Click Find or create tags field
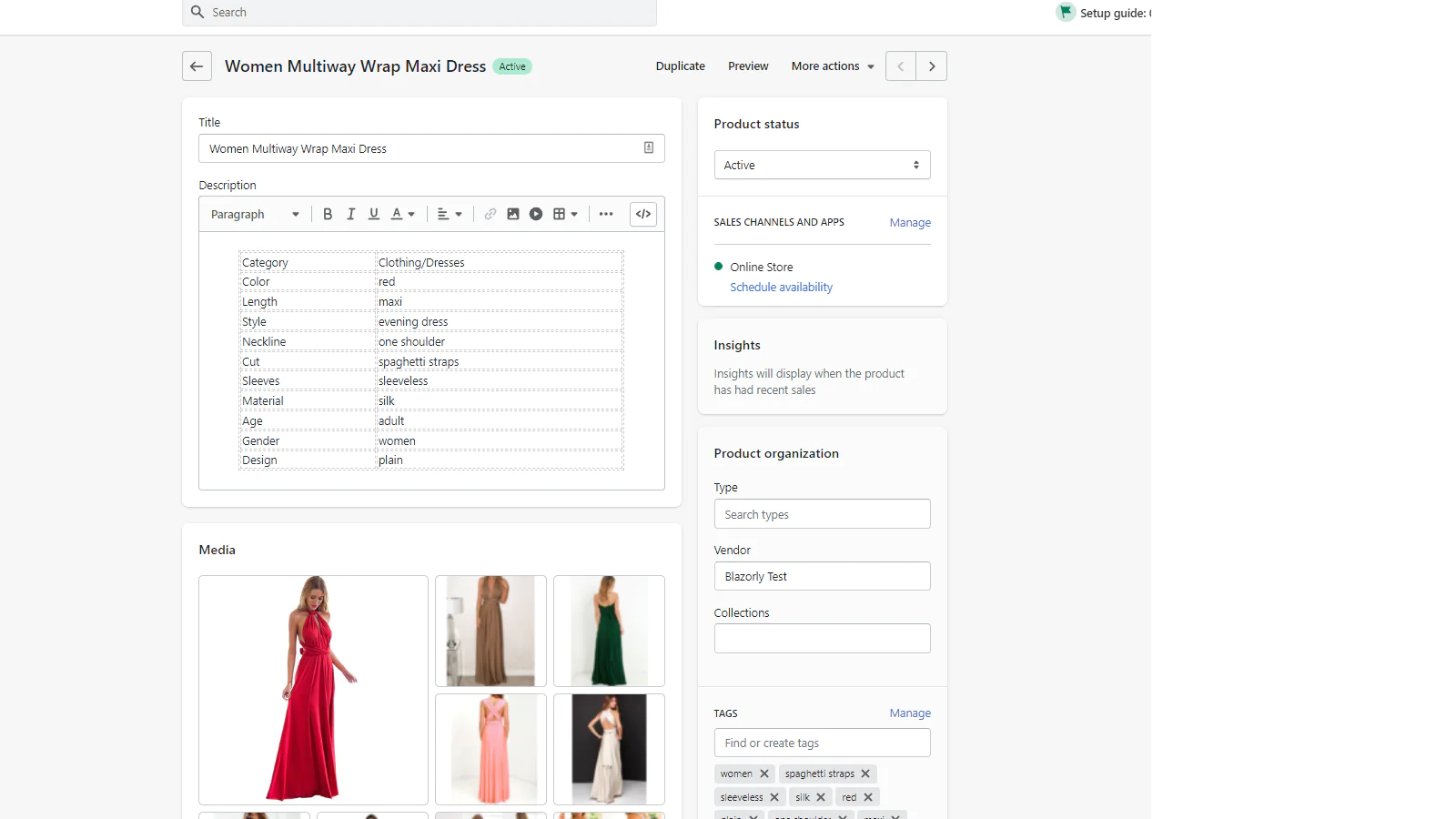Image resolution: width=1456 pixels, height=819 pixels. click(x=823, y=743)
